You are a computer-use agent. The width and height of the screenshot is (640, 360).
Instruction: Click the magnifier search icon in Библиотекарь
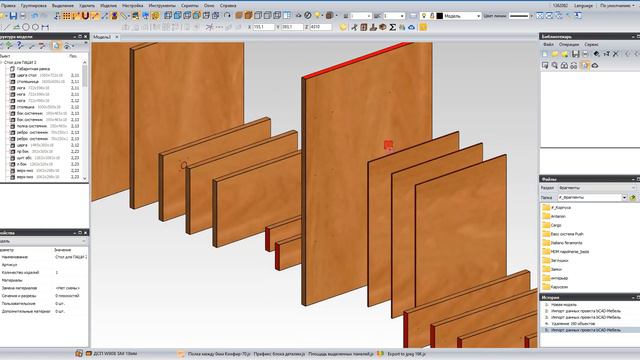(555, 65)
